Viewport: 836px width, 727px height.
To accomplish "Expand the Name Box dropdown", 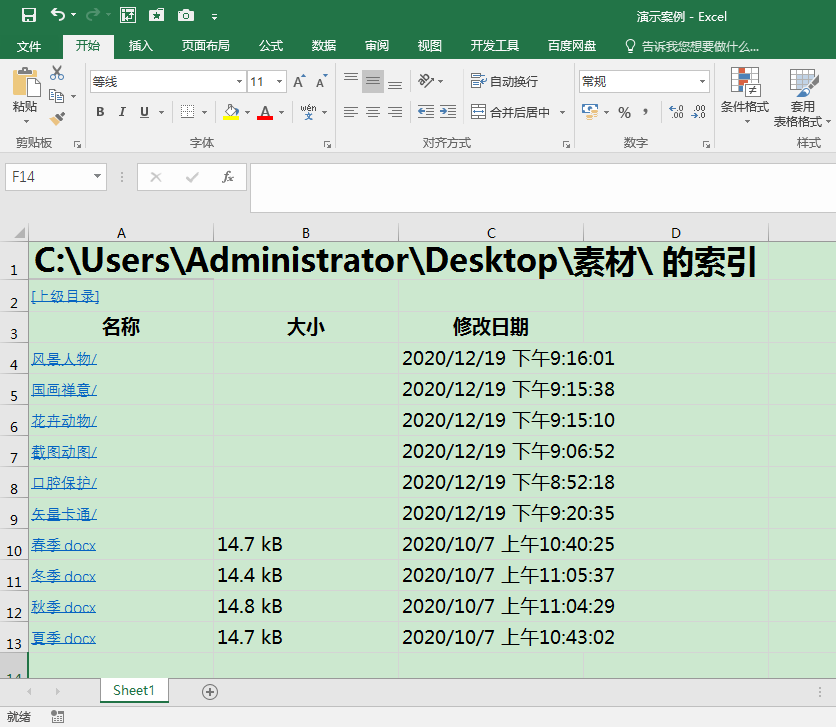I will pyautogui.click(x=97, y=176).
